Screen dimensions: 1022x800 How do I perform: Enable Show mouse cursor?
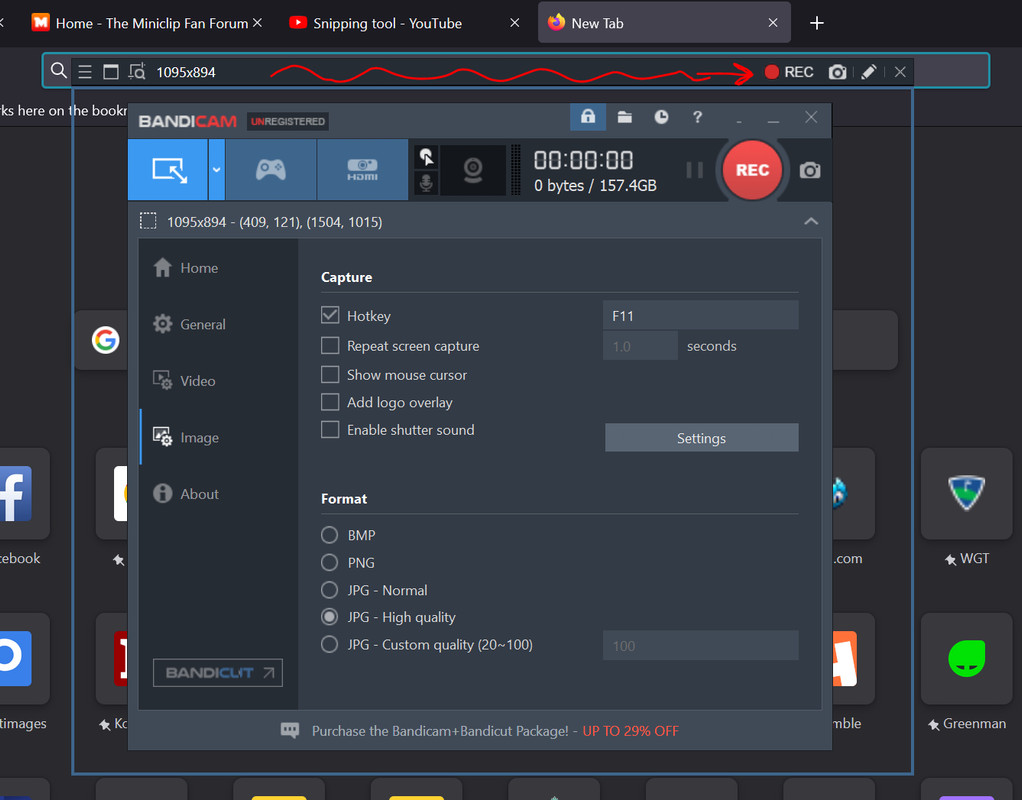tap(330, 374)
